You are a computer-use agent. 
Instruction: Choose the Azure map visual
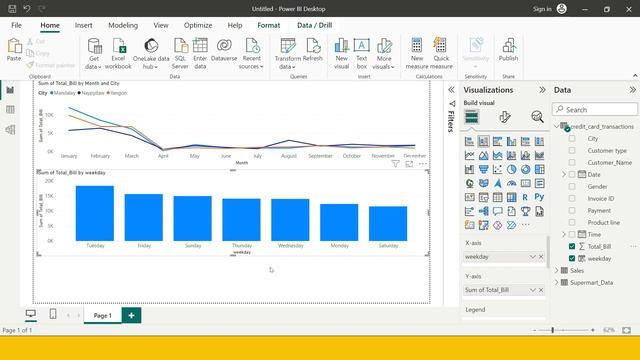tap(497, 183)
